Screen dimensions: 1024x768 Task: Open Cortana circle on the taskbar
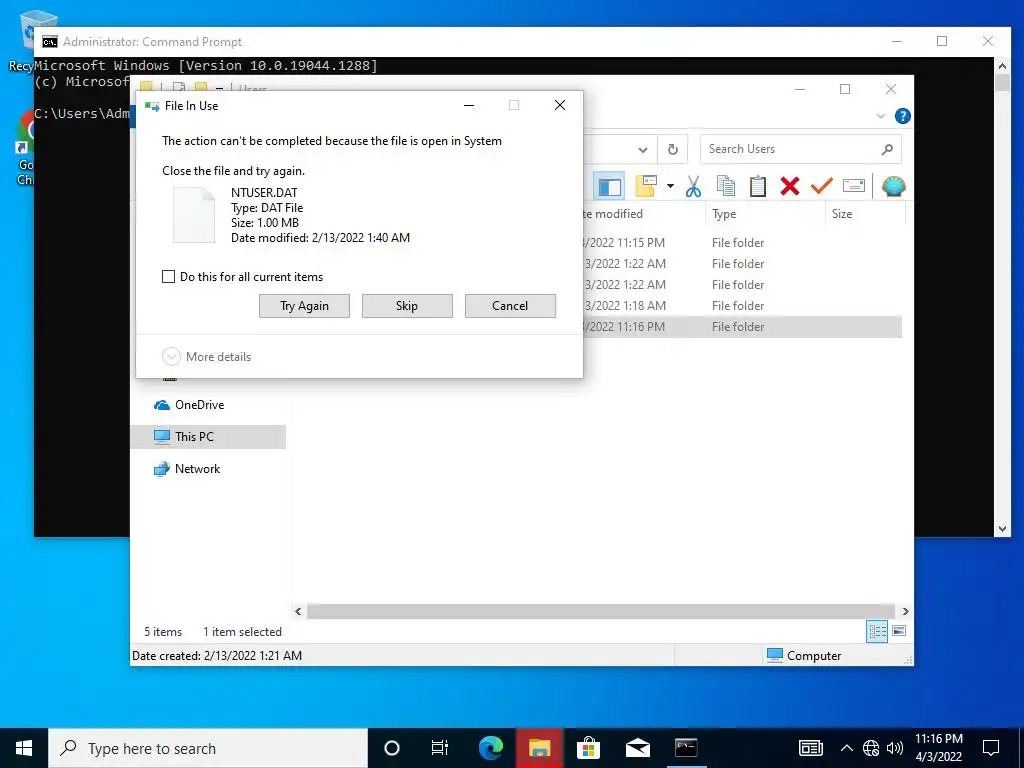tap(392, 748)
